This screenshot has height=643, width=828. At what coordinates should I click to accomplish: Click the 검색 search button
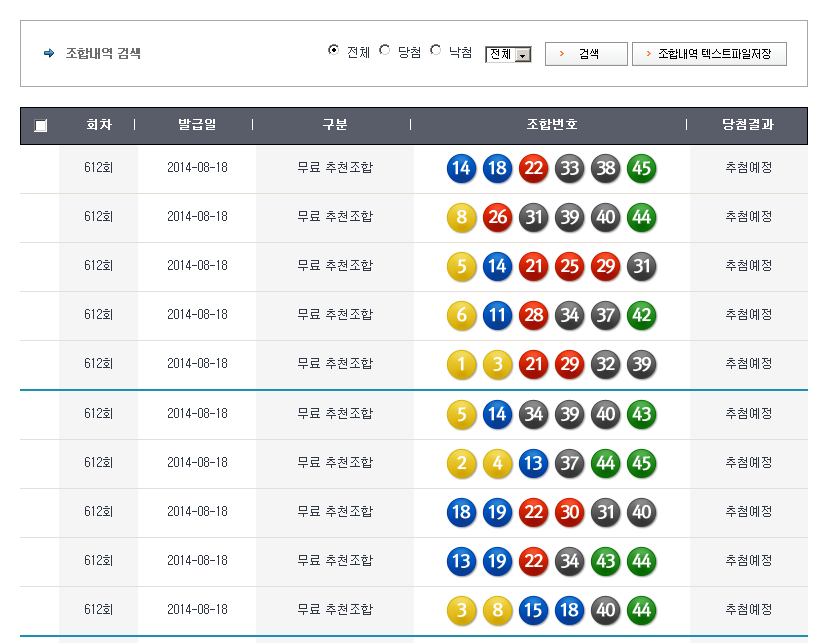[x=586, y=54]
